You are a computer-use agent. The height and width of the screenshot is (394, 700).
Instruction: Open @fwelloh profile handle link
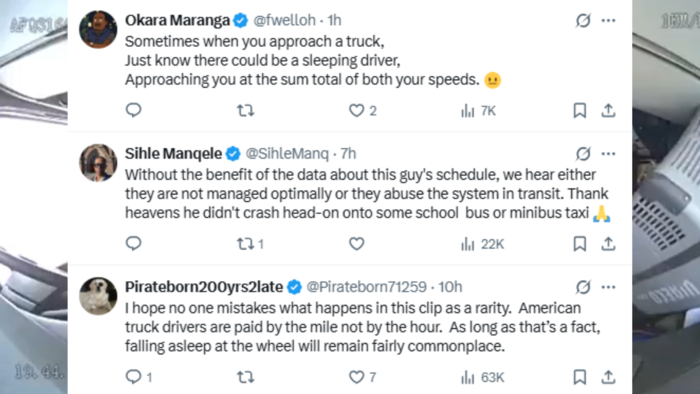pos(284,20)
